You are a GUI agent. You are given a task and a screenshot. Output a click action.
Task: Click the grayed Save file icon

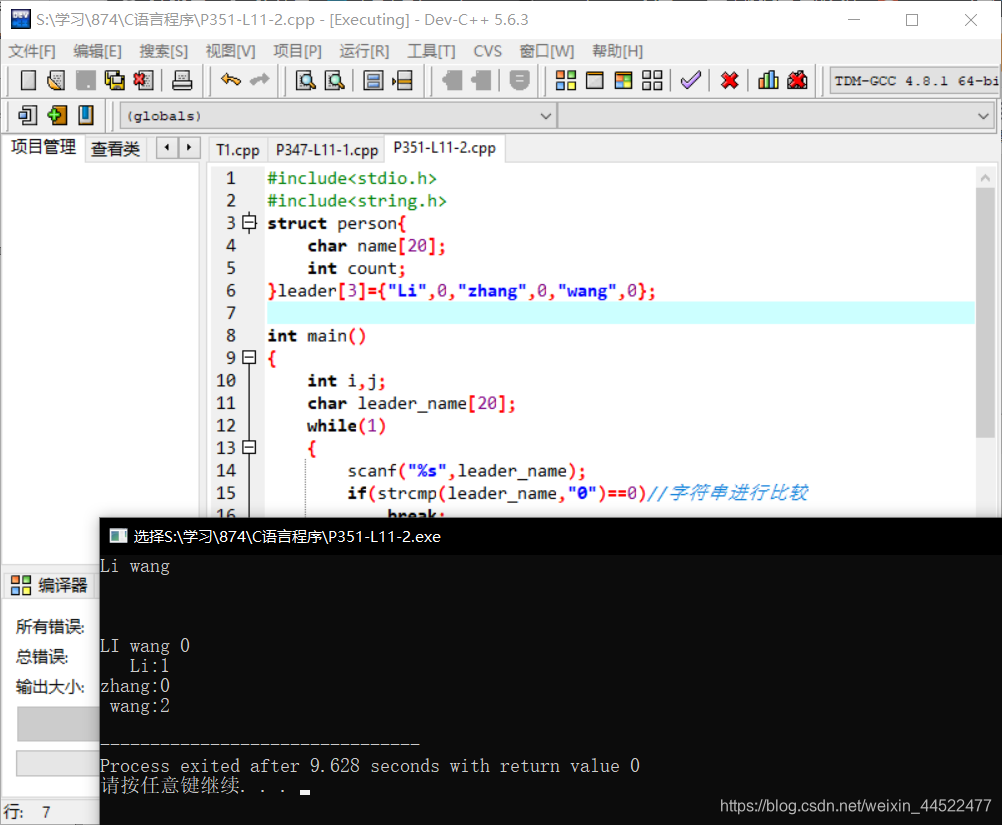(85, 81)
